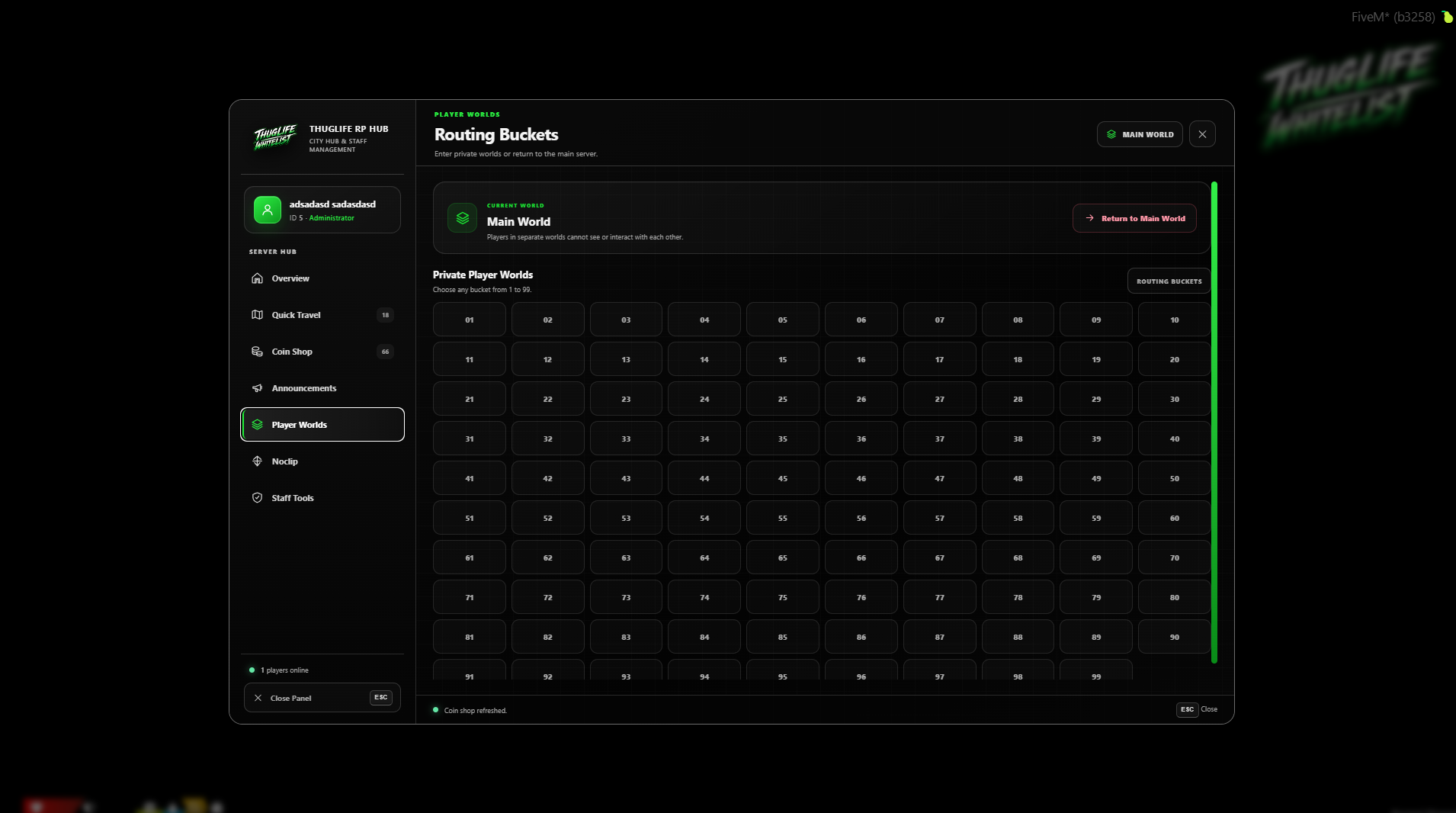Viewport: 1456px width, 813px height.
Task: Click the Announcements megaphone icon
Action: pyautogui.click(x=257, y=388)
